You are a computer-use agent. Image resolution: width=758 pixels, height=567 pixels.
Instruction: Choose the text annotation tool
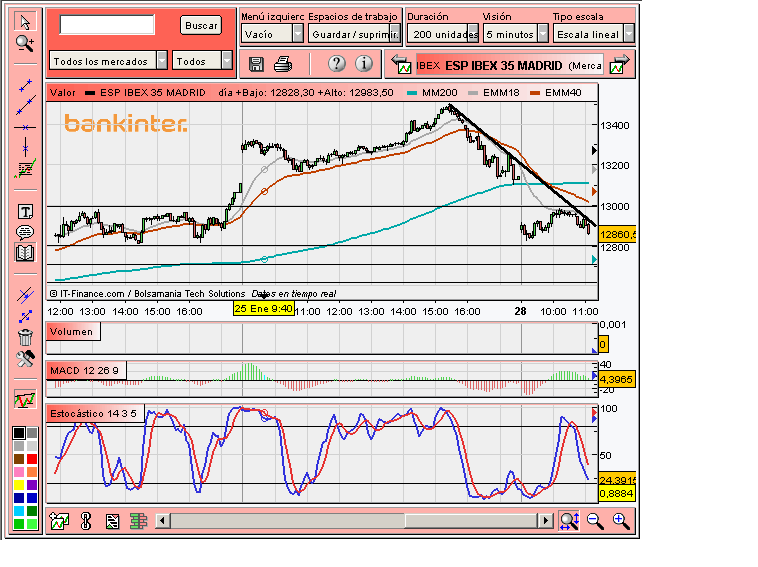(25, 211)
